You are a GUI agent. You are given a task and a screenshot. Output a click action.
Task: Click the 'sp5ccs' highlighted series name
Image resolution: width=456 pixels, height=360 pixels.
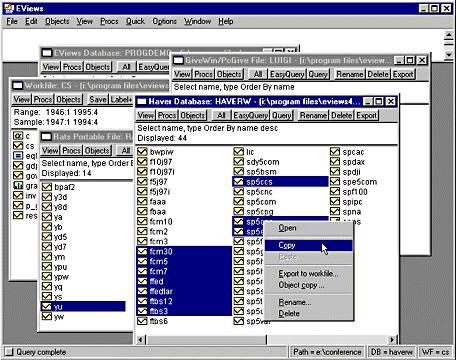259,182
